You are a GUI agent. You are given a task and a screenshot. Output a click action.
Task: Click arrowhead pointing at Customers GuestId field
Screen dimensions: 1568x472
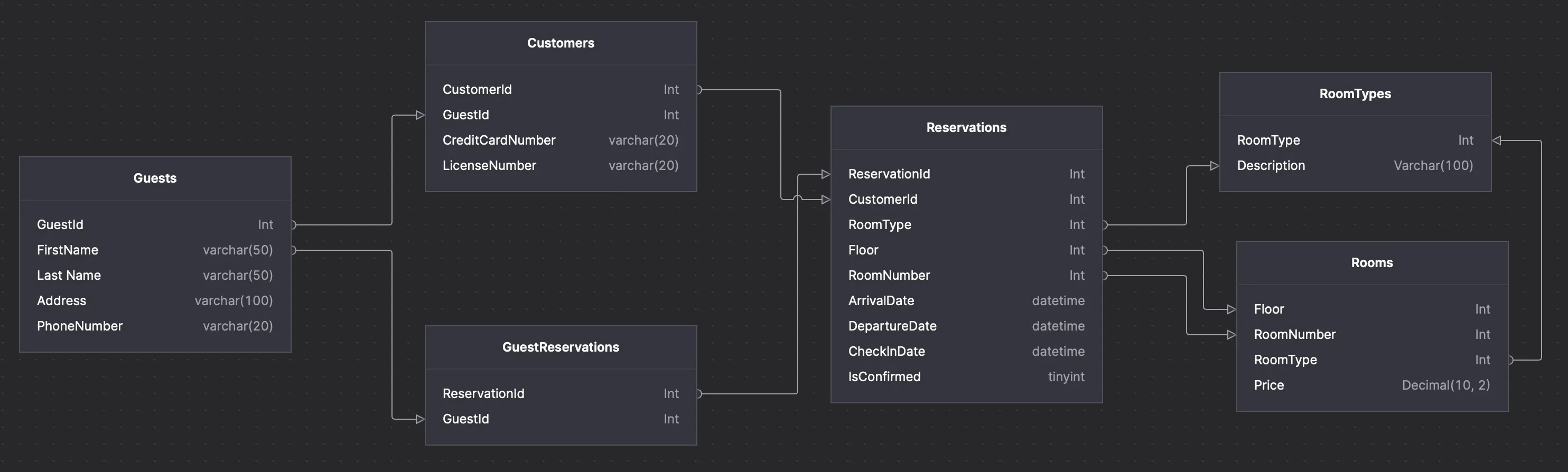coord(419,115)
